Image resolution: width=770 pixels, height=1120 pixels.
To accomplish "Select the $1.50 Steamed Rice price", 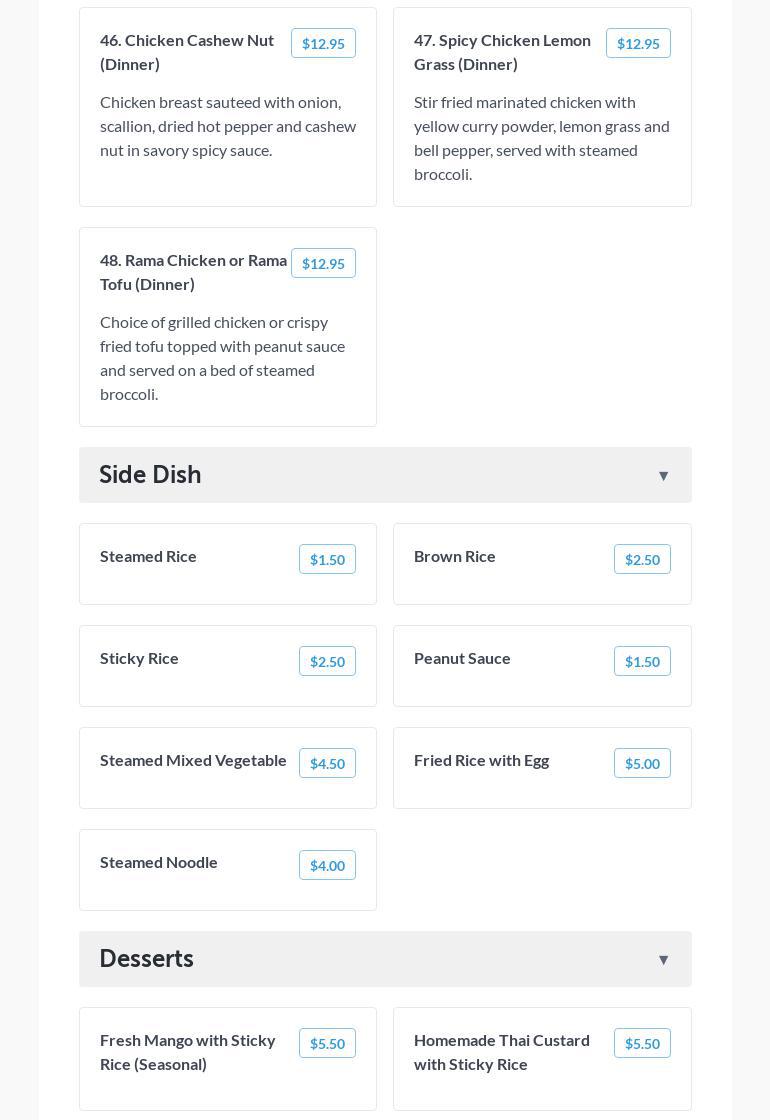I will [x=327, y=560].
